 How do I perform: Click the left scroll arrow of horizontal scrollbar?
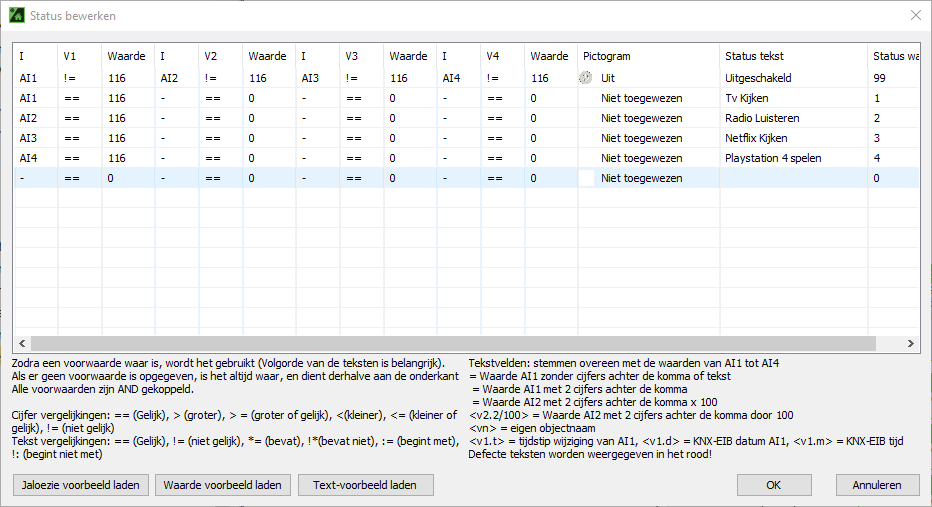[x=22, y=344]
